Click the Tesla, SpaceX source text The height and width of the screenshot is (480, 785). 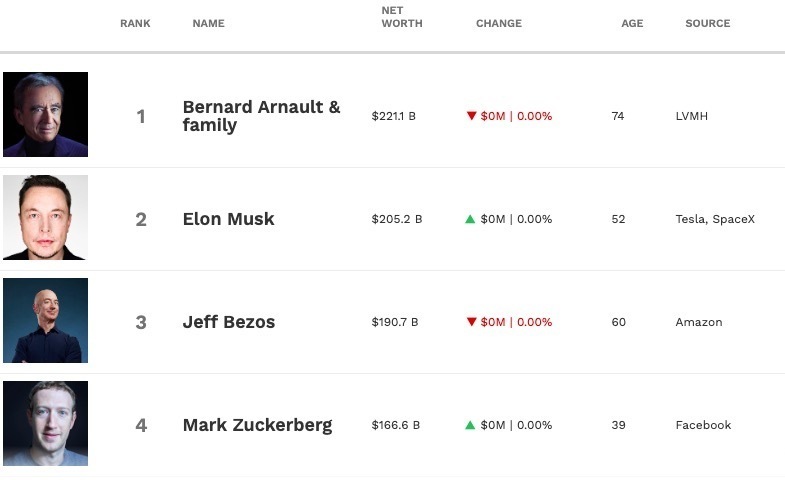click(x=715, y=219)
